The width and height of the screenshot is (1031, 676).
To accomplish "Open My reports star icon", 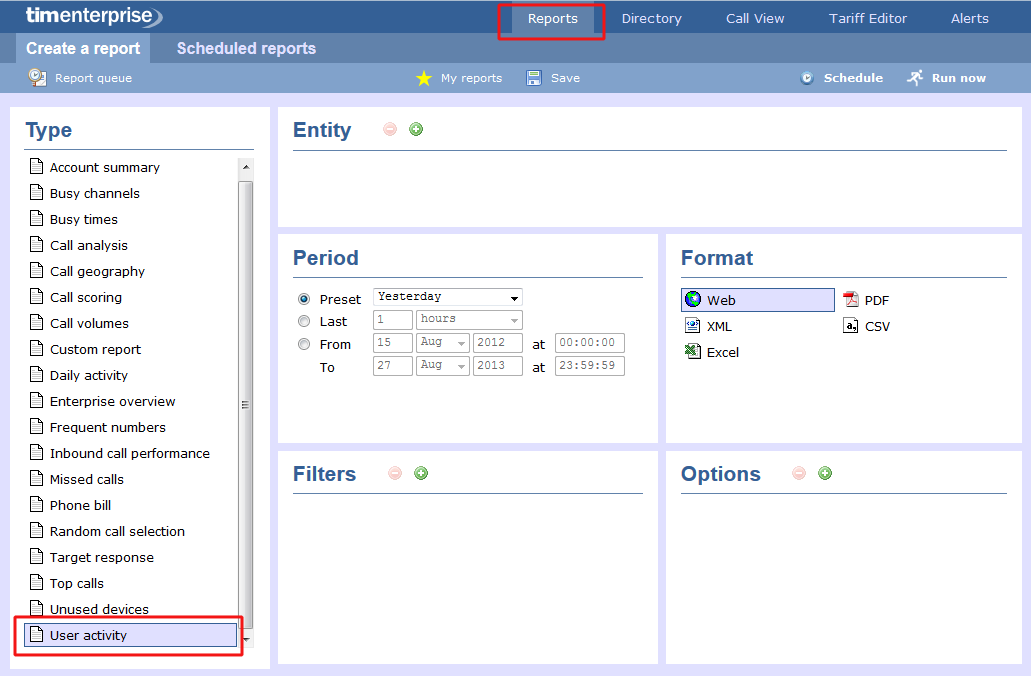I will point(424,78).
